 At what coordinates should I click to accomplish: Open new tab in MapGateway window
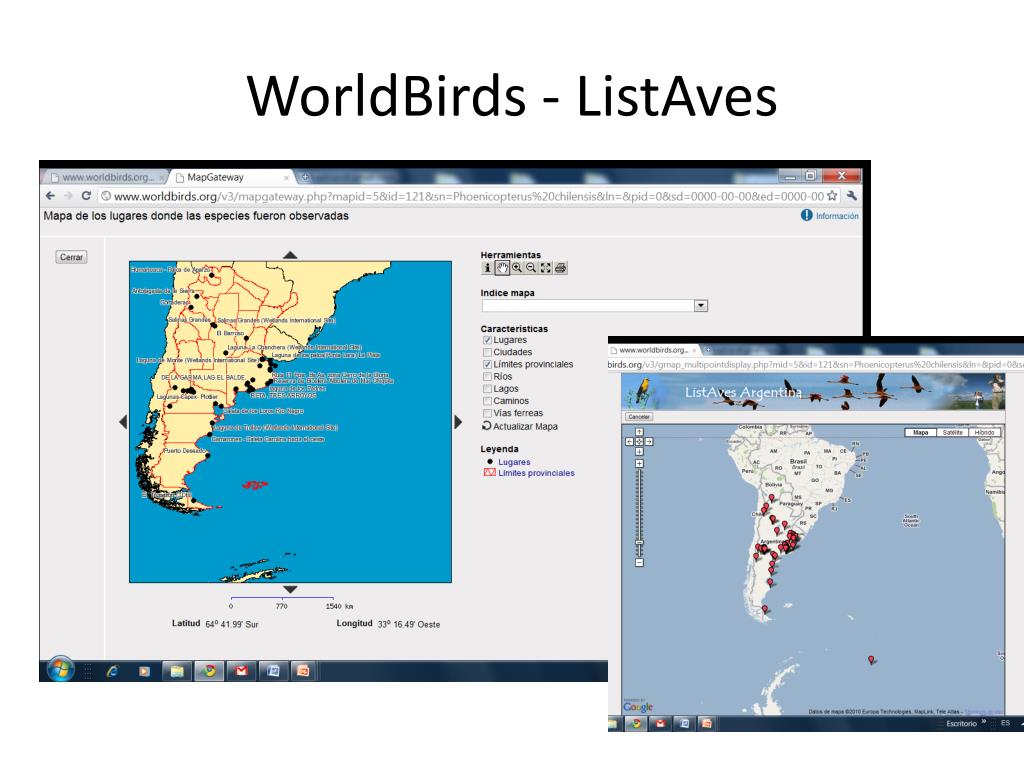(305, 177)
